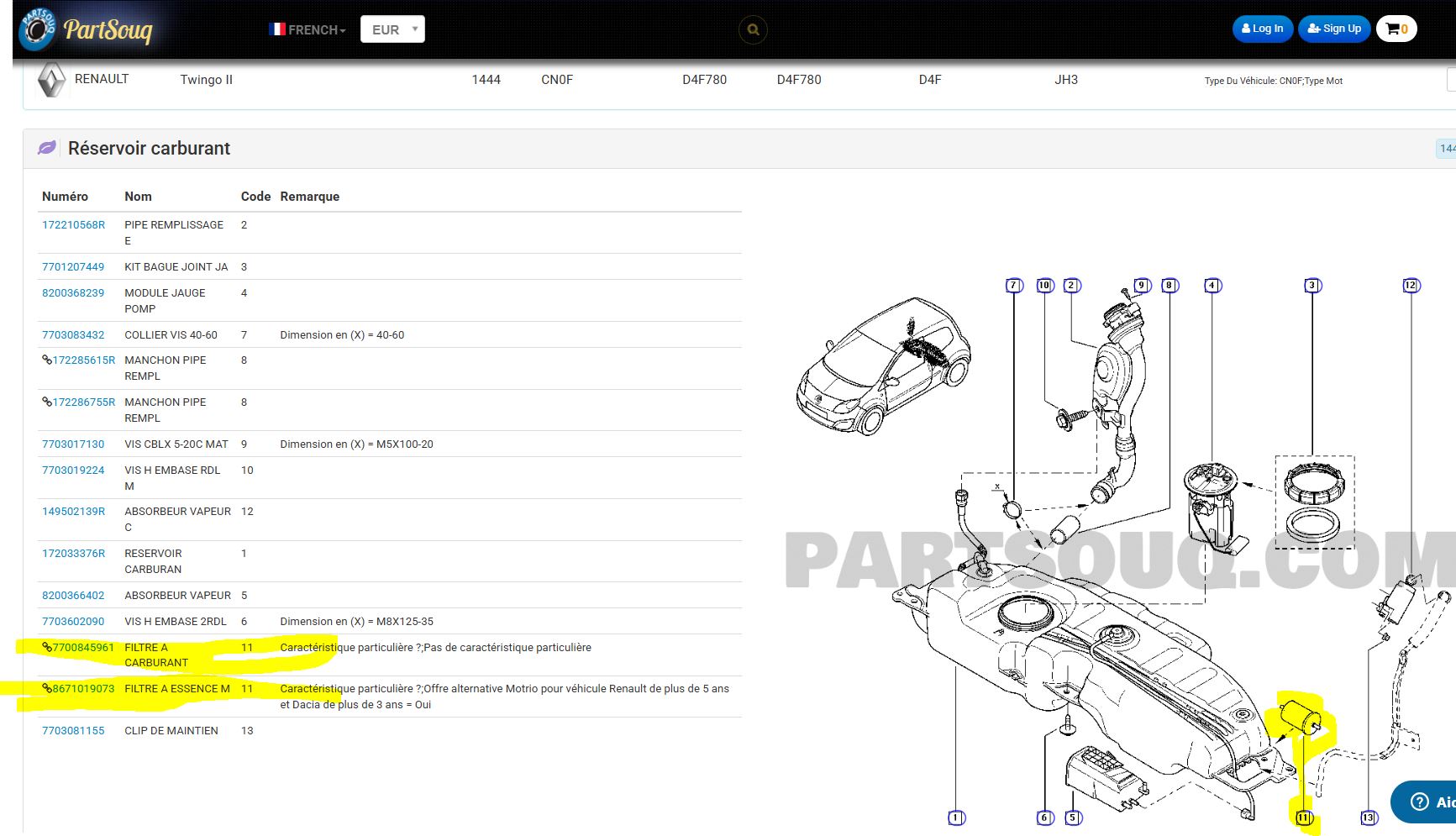
Task: Click the CLIP DE MAINTIEN part name
Action: point(171,731)
